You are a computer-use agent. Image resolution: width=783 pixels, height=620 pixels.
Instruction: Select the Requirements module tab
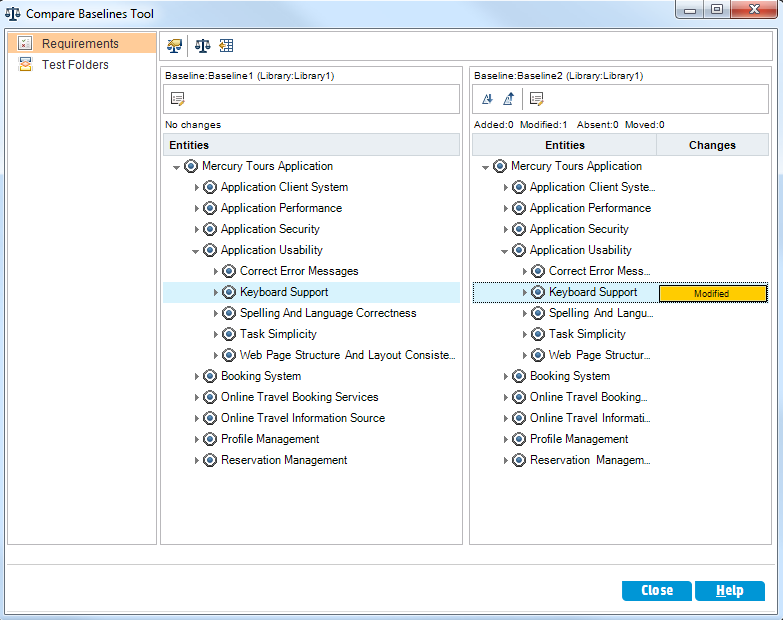click(x=82, y=43)
